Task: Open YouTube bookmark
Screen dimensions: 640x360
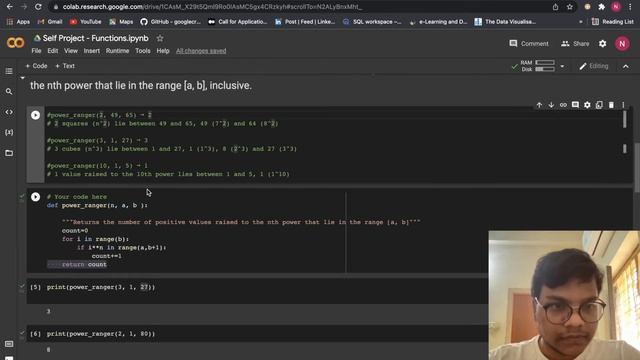Action: (x=85, y=22)
